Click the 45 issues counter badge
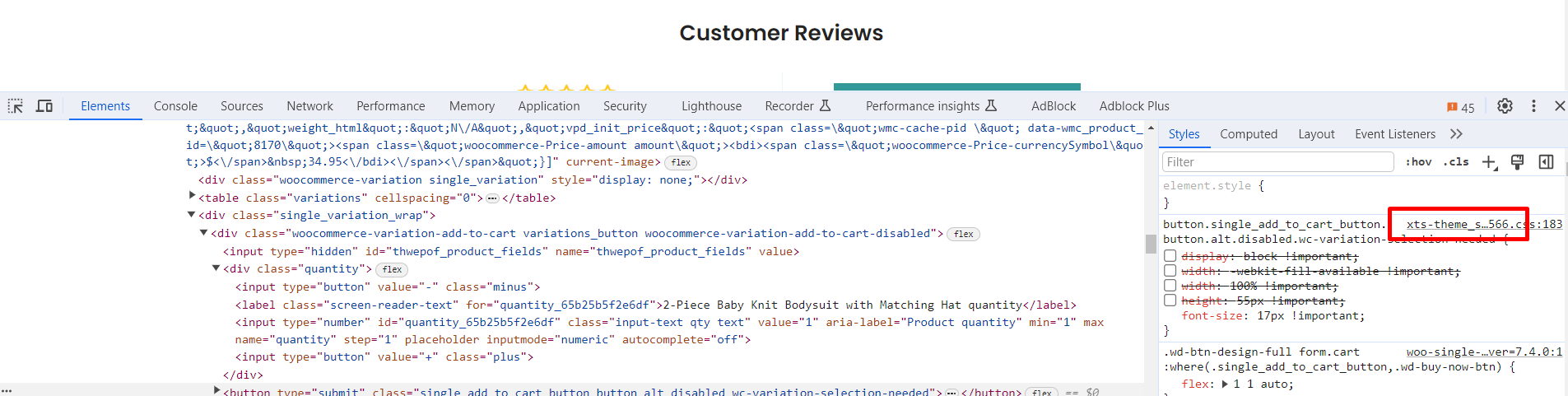The image size is (1568, 396). (1461, 107)
